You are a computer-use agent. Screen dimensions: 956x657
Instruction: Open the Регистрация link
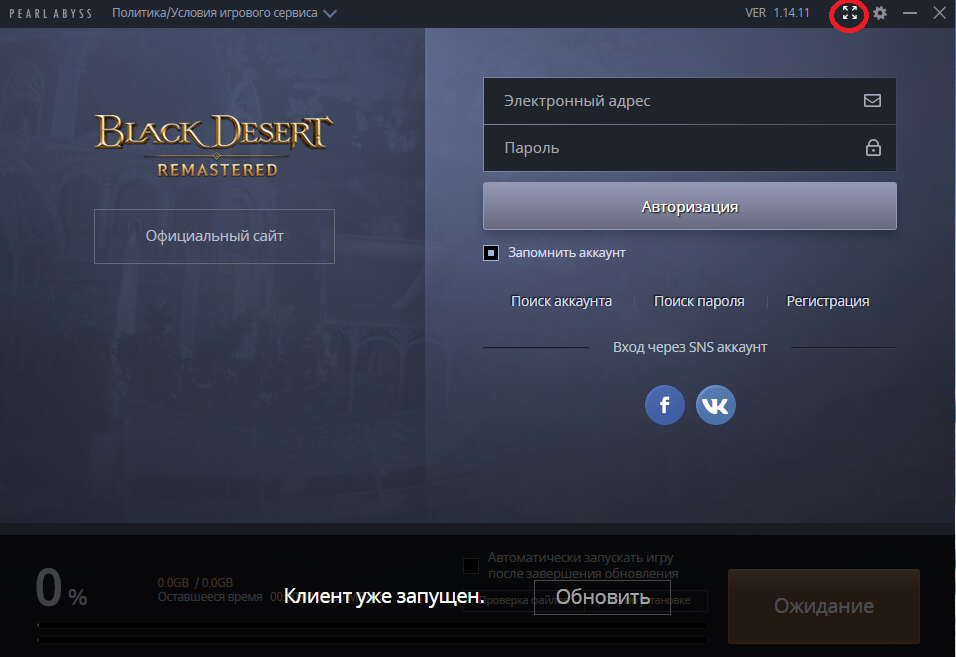[x=827, y=301]
